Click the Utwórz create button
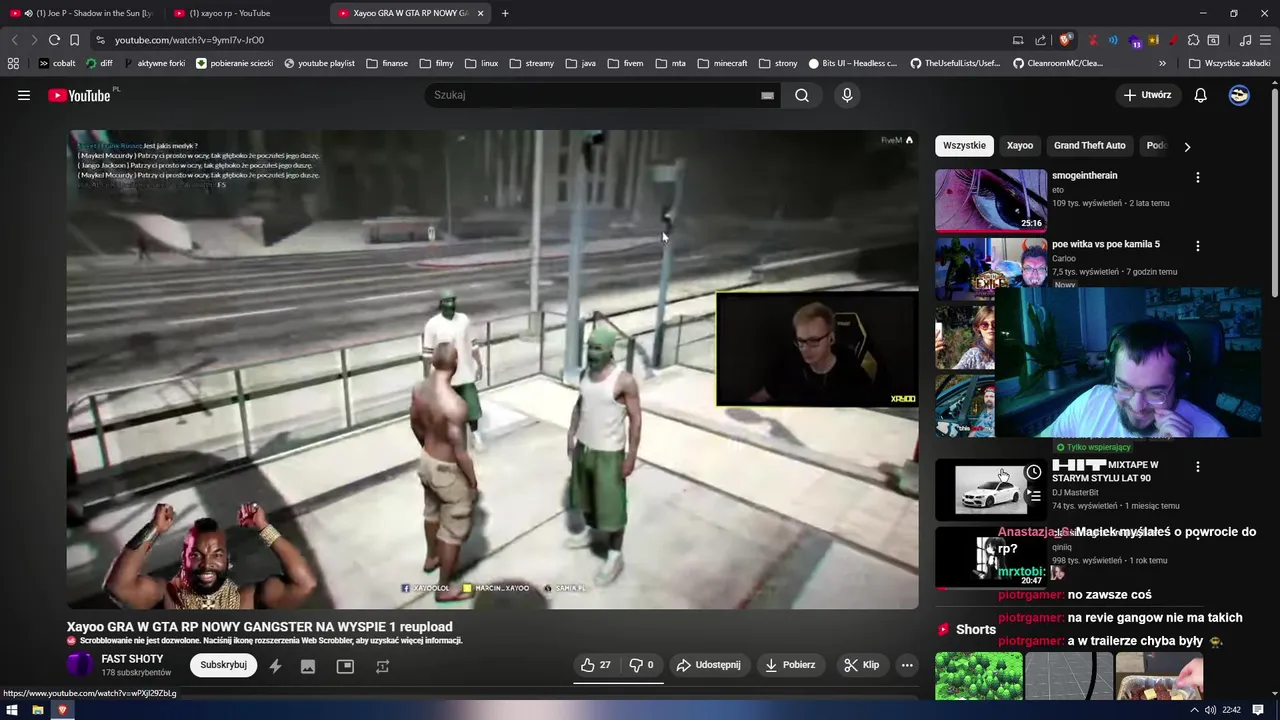This screenshot has width=1280, height=720. coord(1147,95)
